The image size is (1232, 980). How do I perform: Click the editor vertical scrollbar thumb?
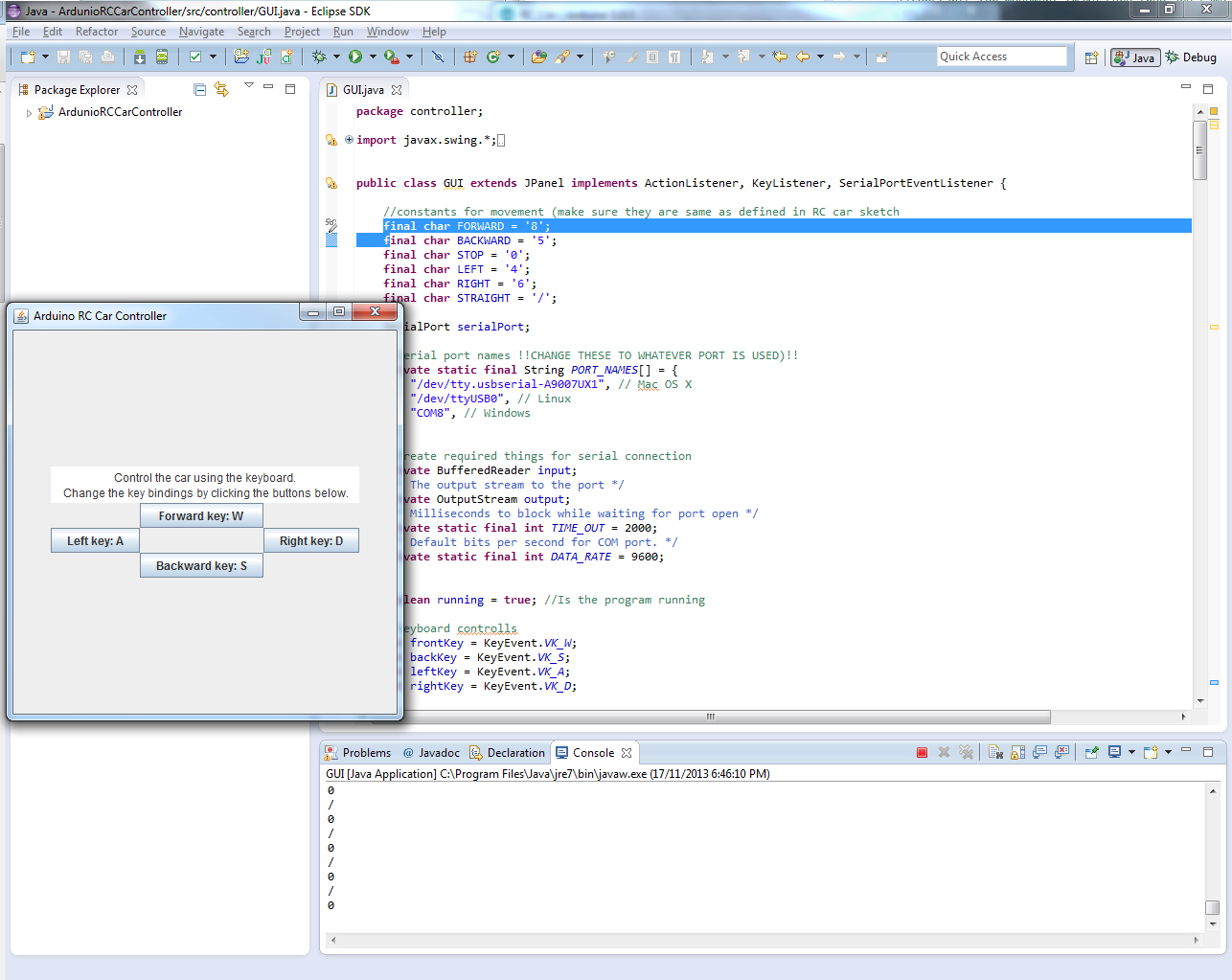pyautogui.click(x=1199, y=149)
